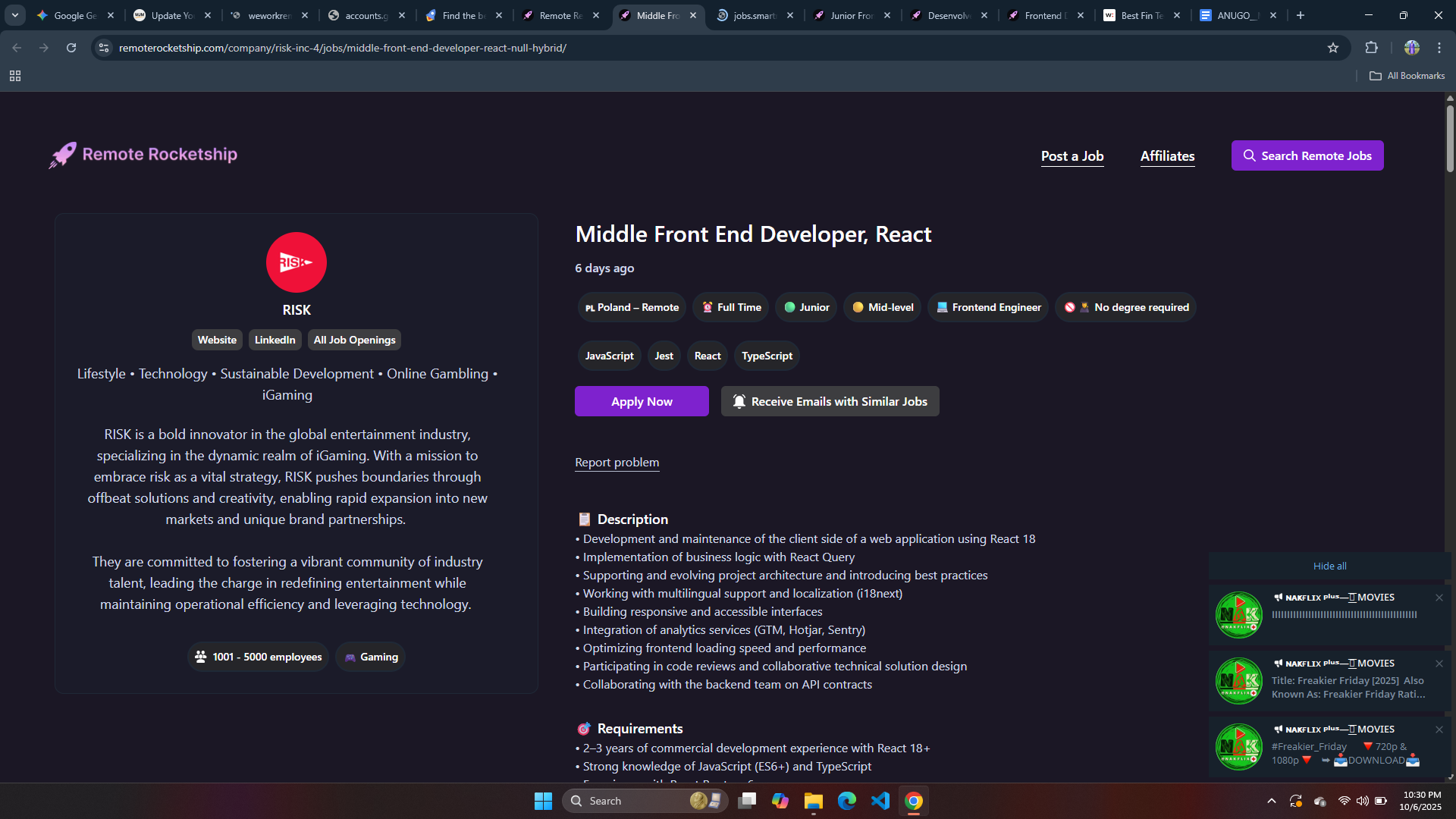Viewport: 1456px width, 819px height.
Task: Click the Apply Now button
Action: pos(642,401)
